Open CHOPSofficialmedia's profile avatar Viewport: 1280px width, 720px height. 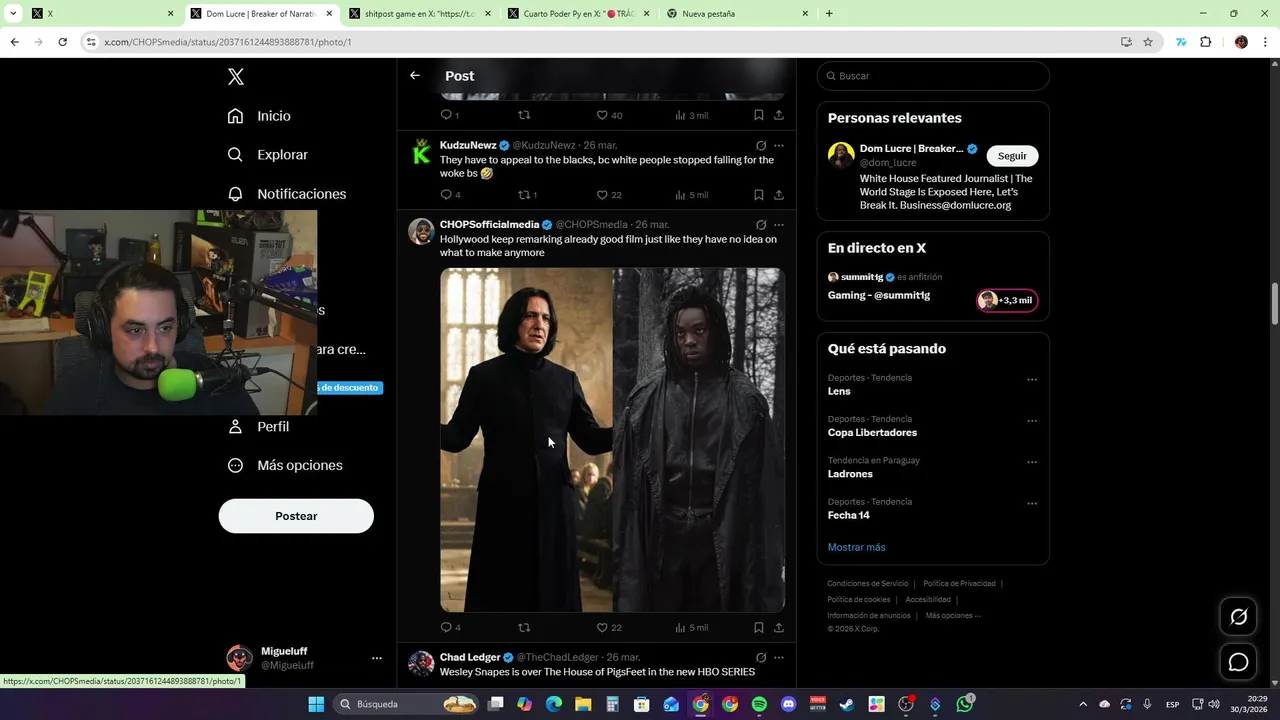tap(421, 231)
